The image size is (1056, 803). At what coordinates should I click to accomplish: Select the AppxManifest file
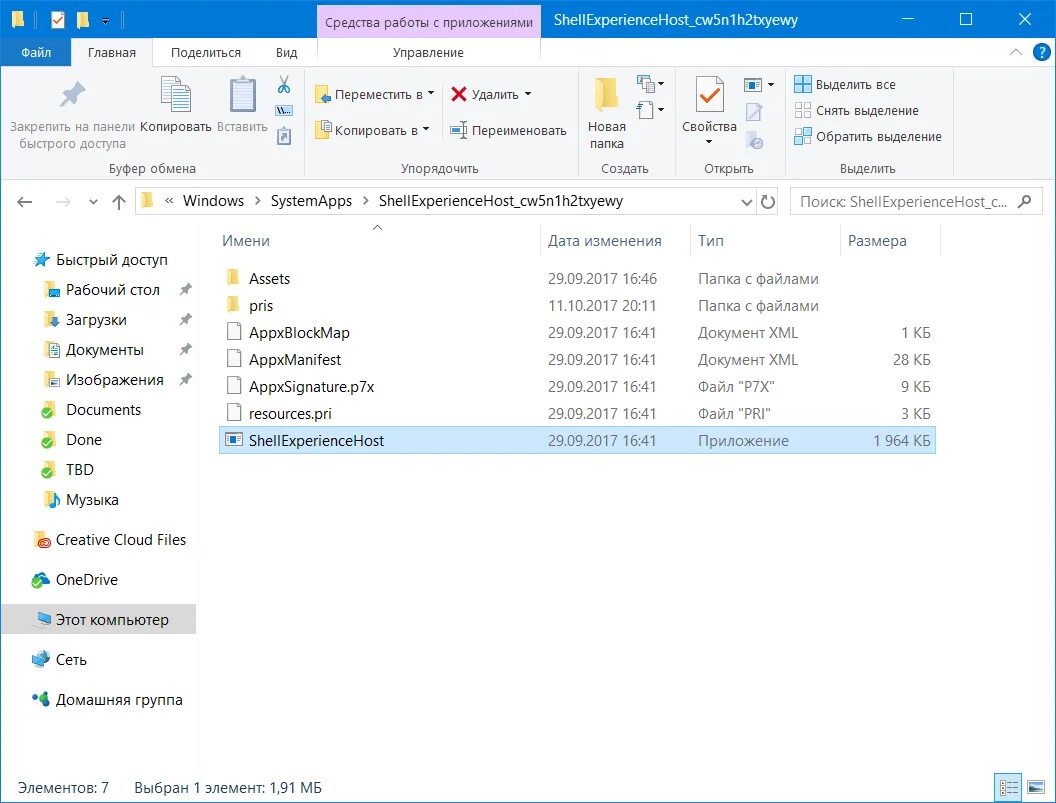(577, 359)
